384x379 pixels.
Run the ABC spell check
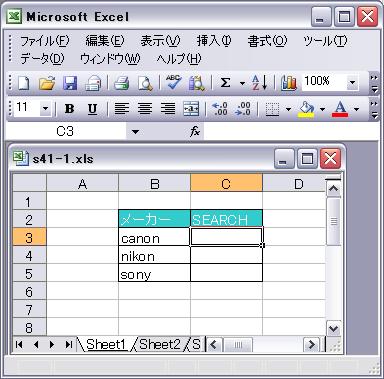tap(174, 83)
